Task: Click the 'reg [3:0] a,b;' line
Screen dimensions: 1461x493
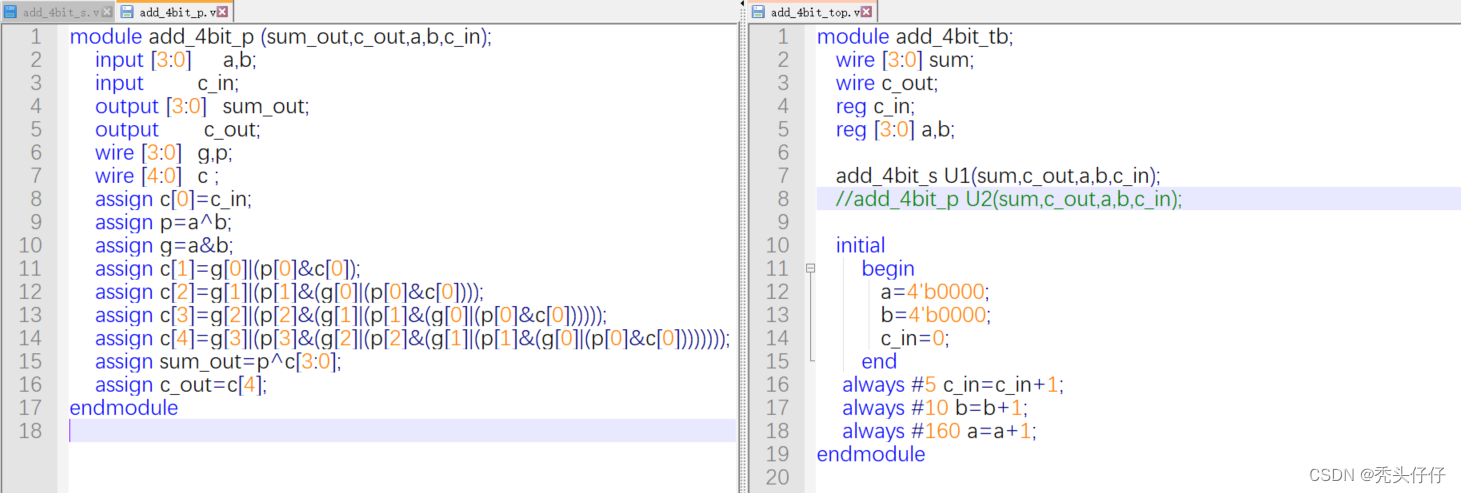Action: 895,129
